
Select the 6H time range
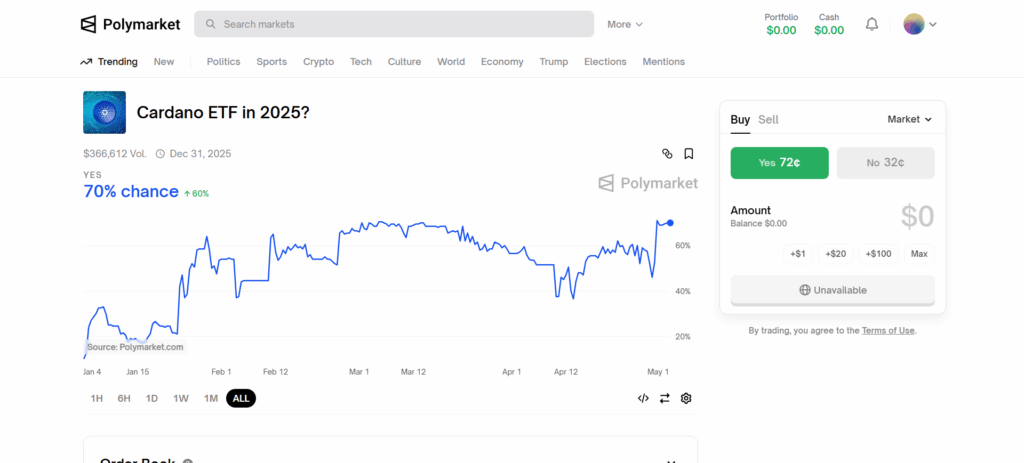click(124, 398)
